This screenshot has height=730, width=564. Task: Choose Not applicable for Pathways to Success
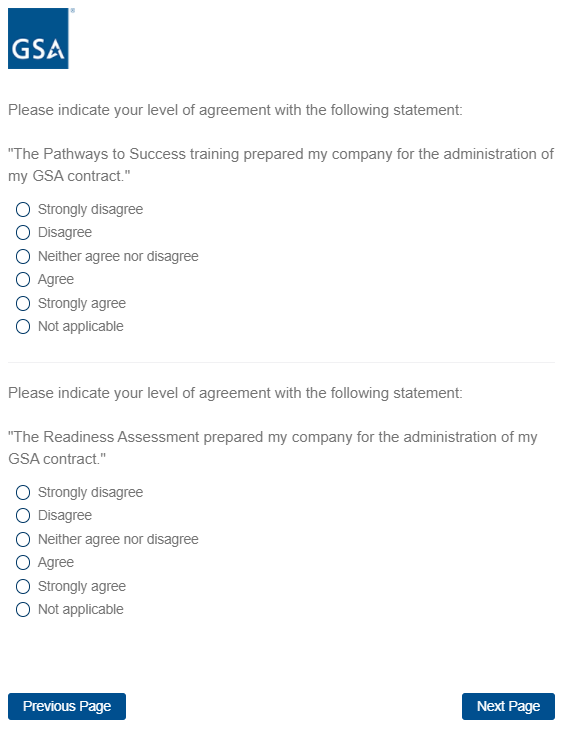click(23, 326)
